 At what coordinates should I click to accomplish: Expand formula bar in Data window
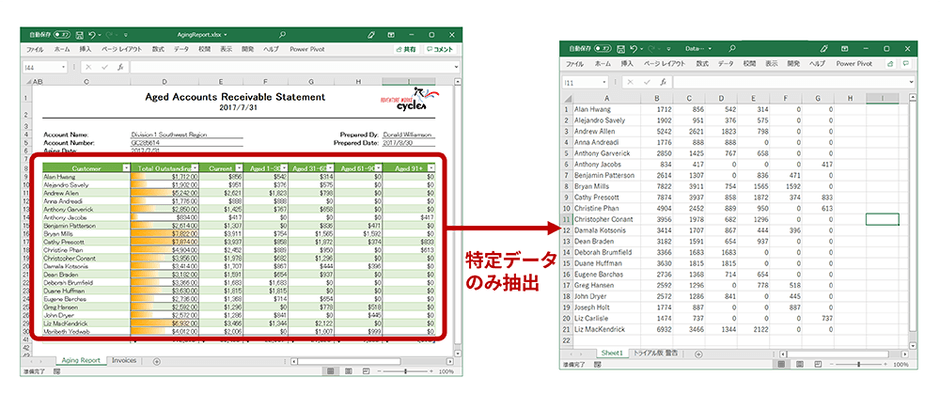[x=912, y=82]
